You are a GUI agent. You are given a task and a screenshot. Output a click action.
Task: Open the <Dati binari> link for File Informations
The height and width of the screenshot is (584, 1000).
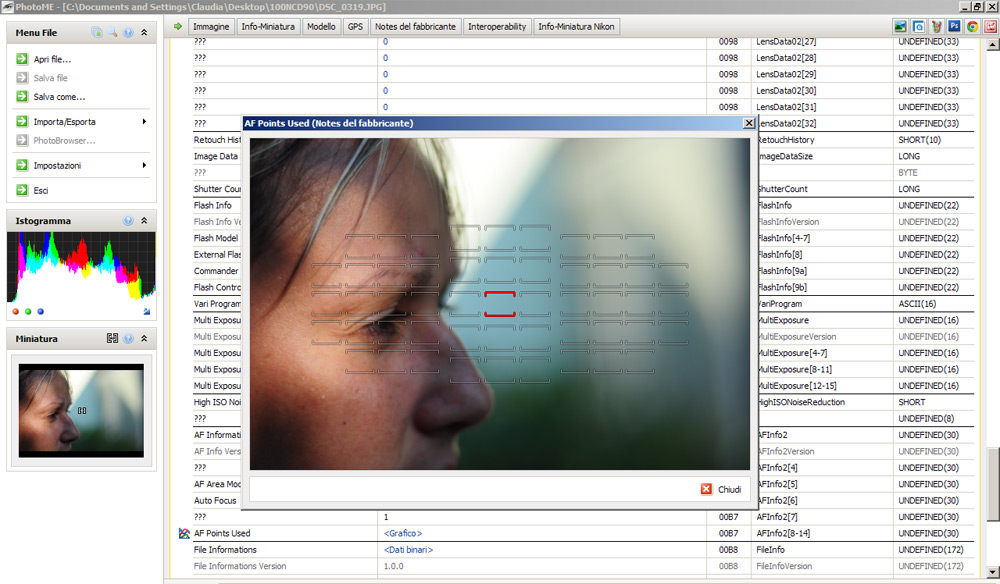pyautogui.click(x=408, y=550)
